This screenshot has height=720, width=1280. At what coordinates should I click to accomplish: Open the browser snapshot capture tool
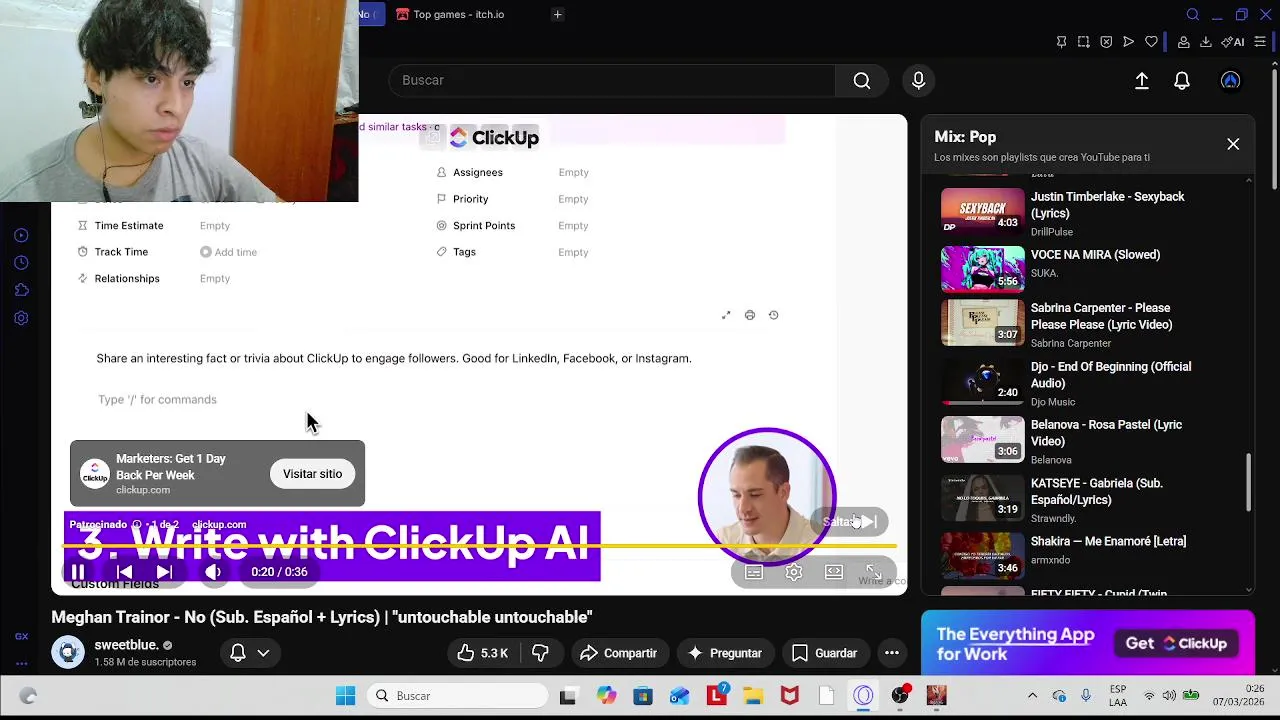[x=1084, y=42]
